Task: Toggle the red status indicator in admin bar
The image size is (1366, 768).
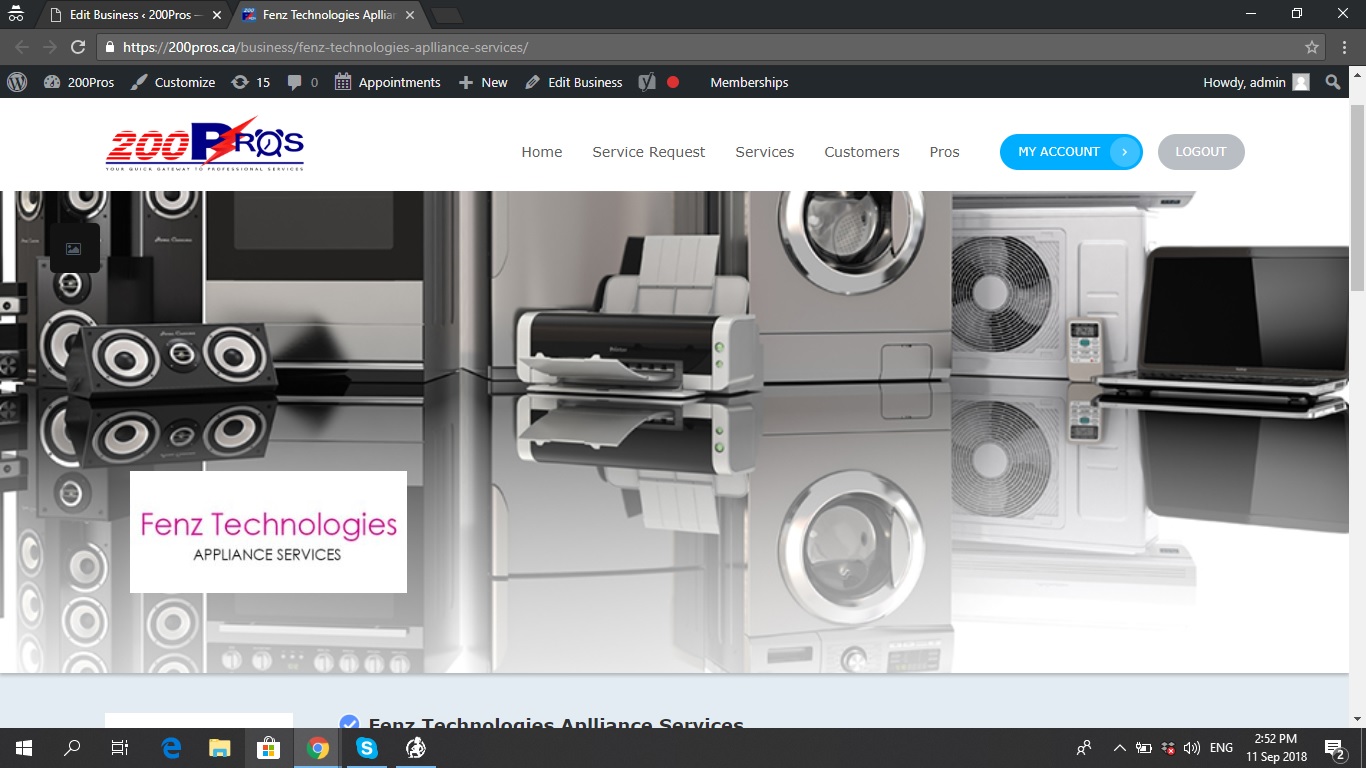Action: (671, 82)
